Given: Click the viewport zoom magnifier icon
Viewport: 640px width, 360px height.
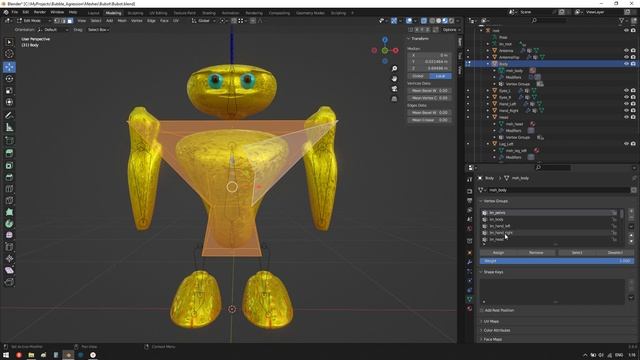Looking at the screenshot, I should click(x=394, y=68).
